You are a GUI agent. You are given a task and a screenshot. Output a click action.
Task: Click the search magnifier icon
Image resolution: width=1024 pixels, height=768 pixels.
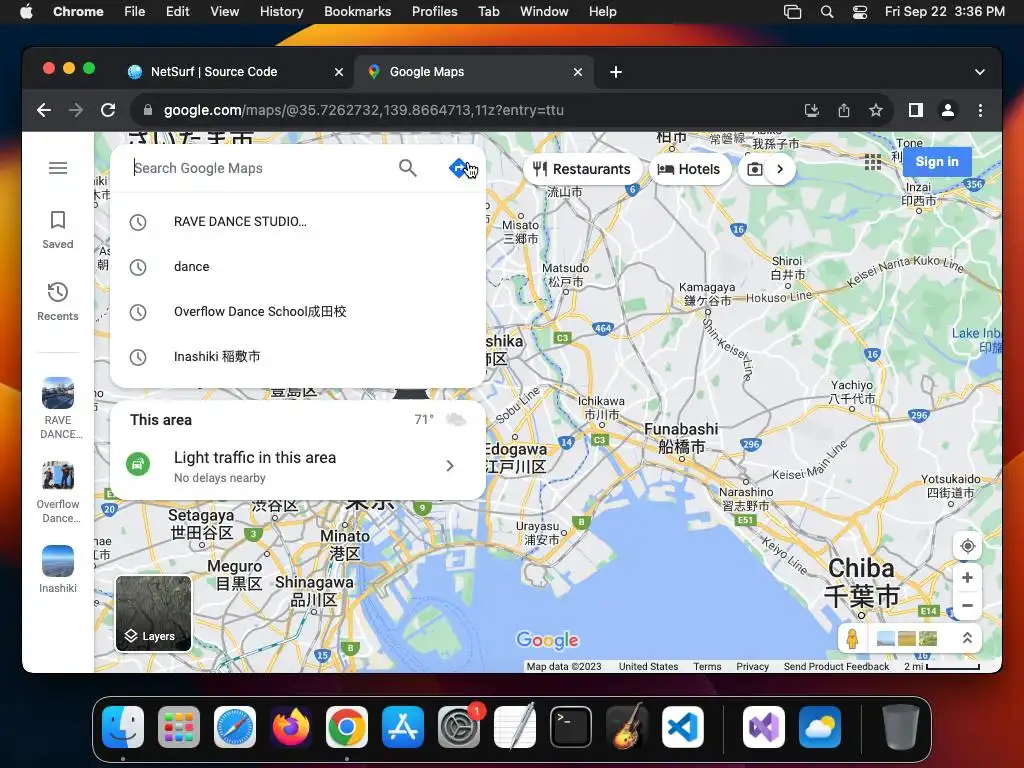point(408,168)
